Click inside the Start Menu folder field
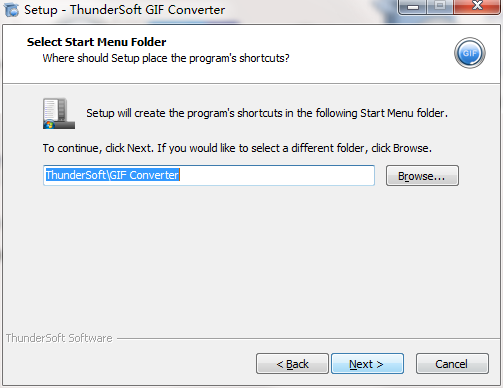Image resolution: width=503 pixels, height=388 pixels. click(209, 175)
